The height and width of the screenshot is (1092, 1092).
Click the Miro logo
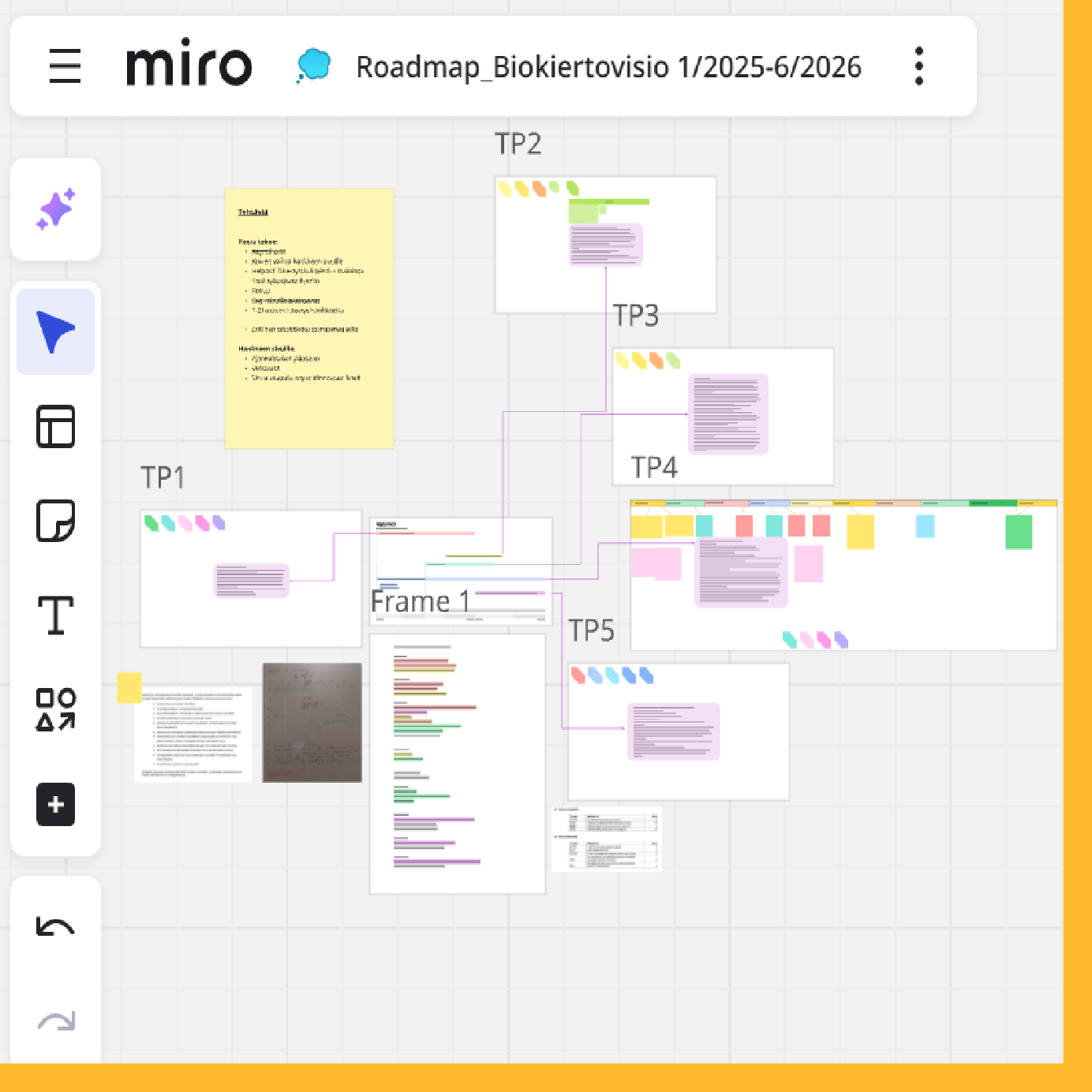189,64
